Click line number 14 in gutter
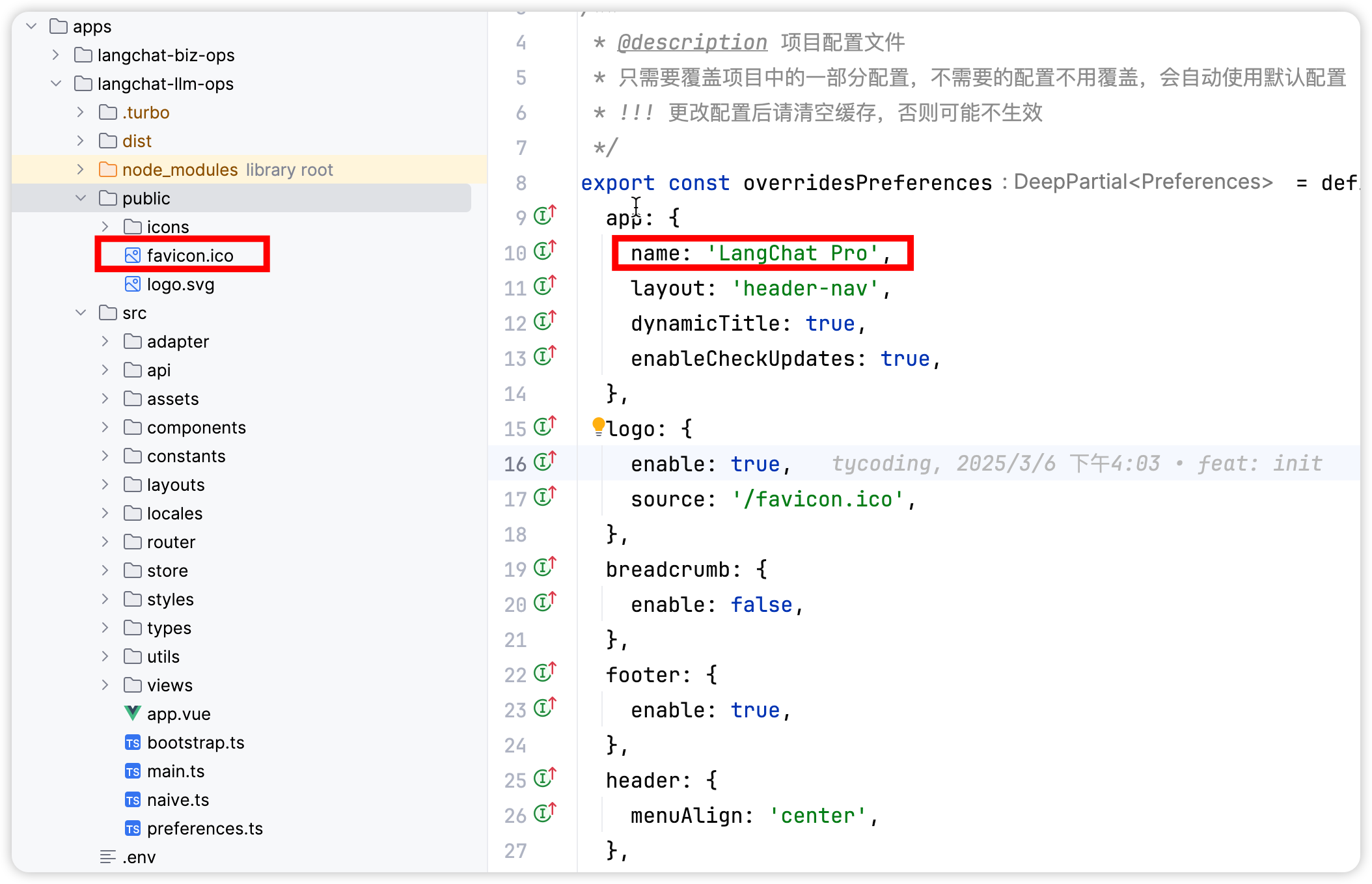 point(515,394)
